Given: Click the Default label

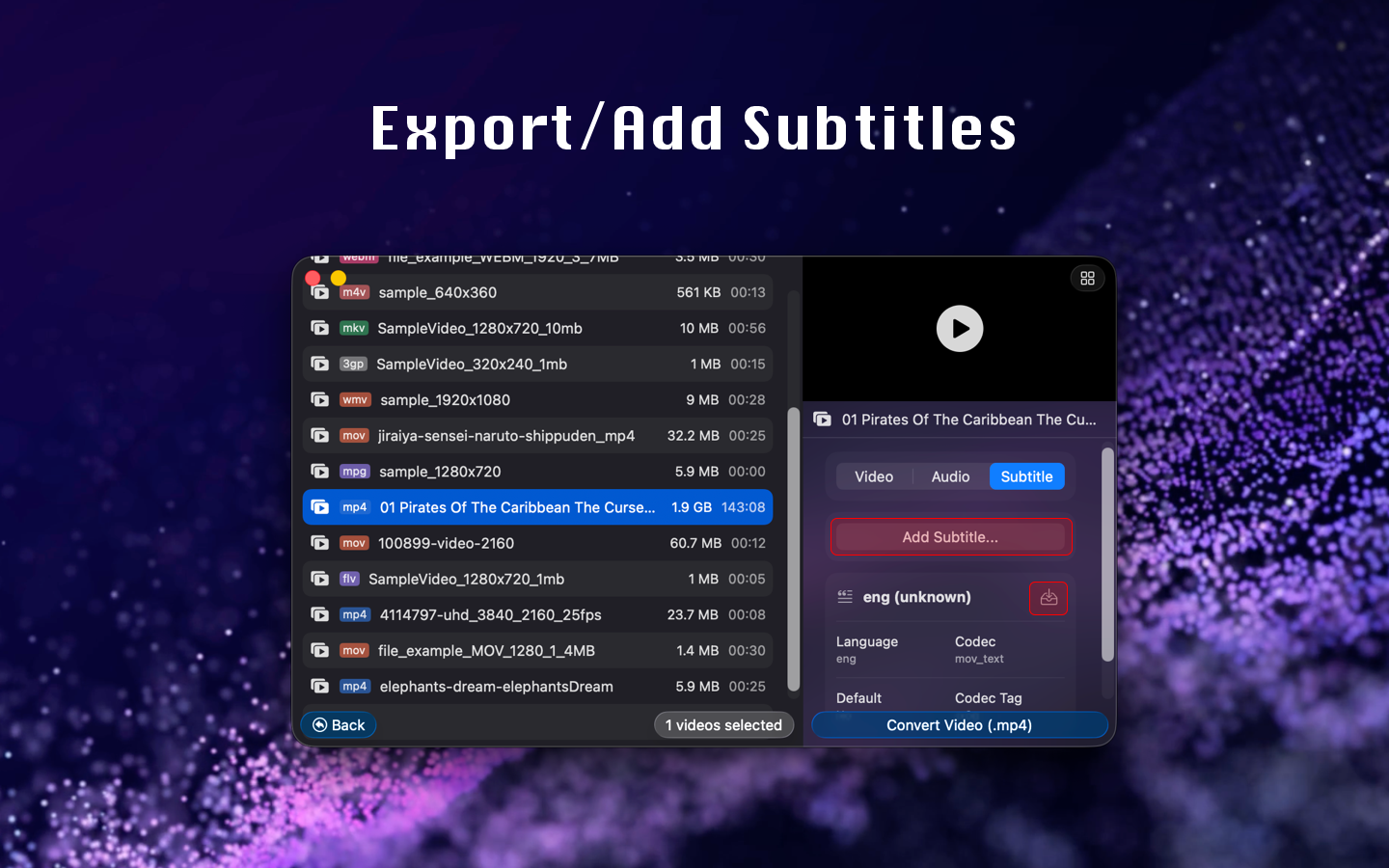Looking at the screenshot, I should (858, 698).
